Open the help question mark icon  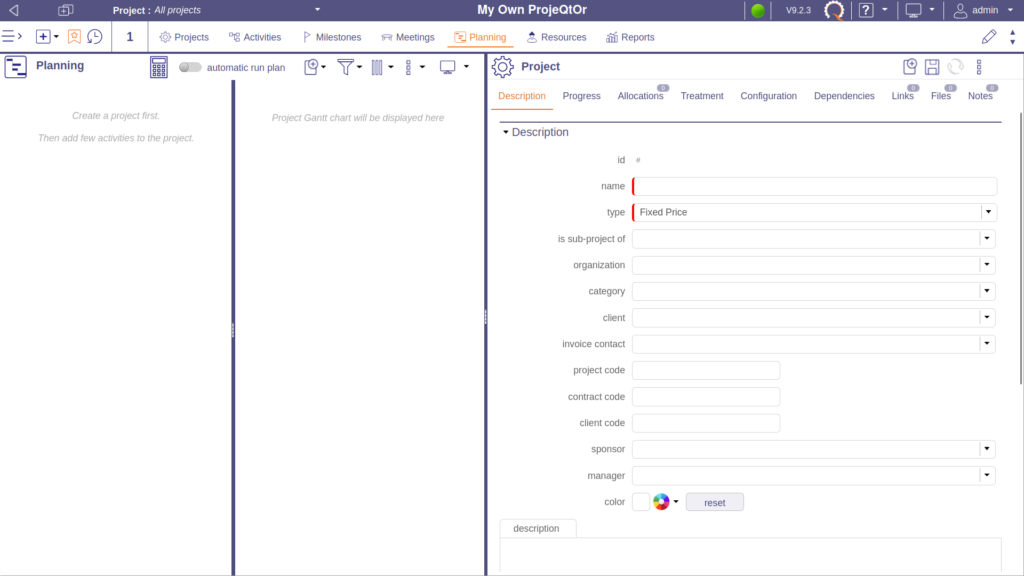pyautogui.click(x=866, y=10)
